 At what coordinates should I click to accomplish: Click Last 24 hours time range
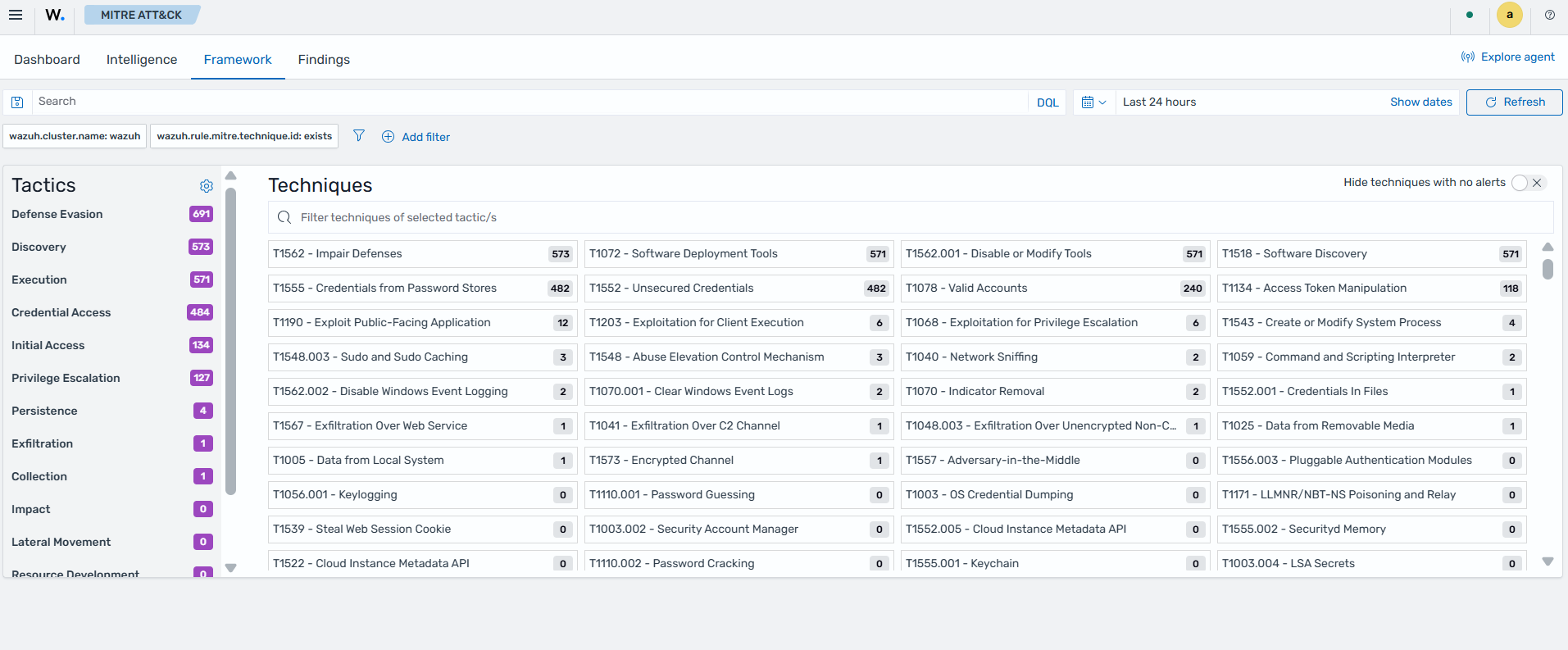click(x=1159, y=102)
